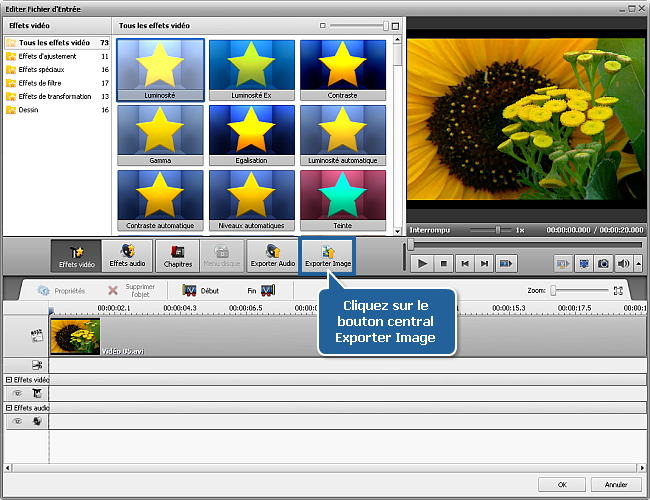
Task: Switch to the Effets audio tab
Action: click(127, 257)
